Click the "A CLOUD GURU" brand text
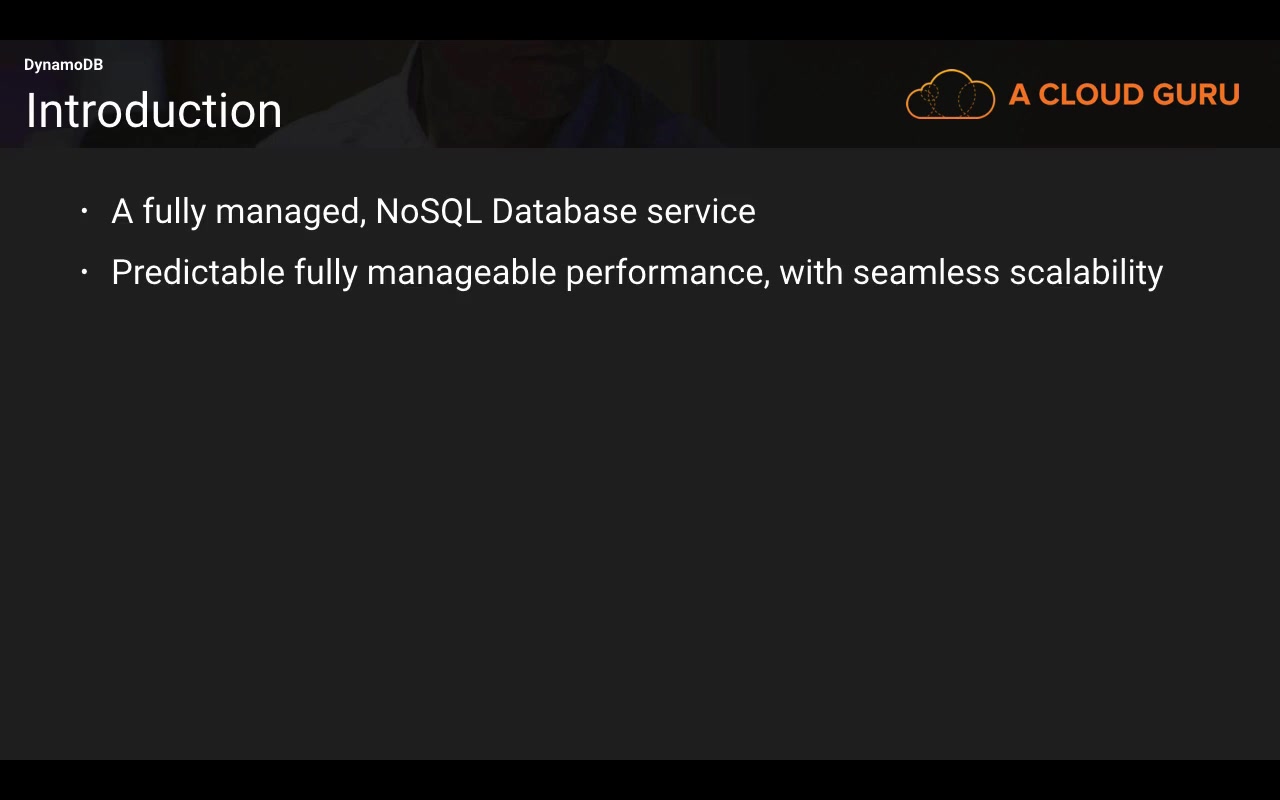The height and width of the screenshot is (800, 1280). (1124, 95)
